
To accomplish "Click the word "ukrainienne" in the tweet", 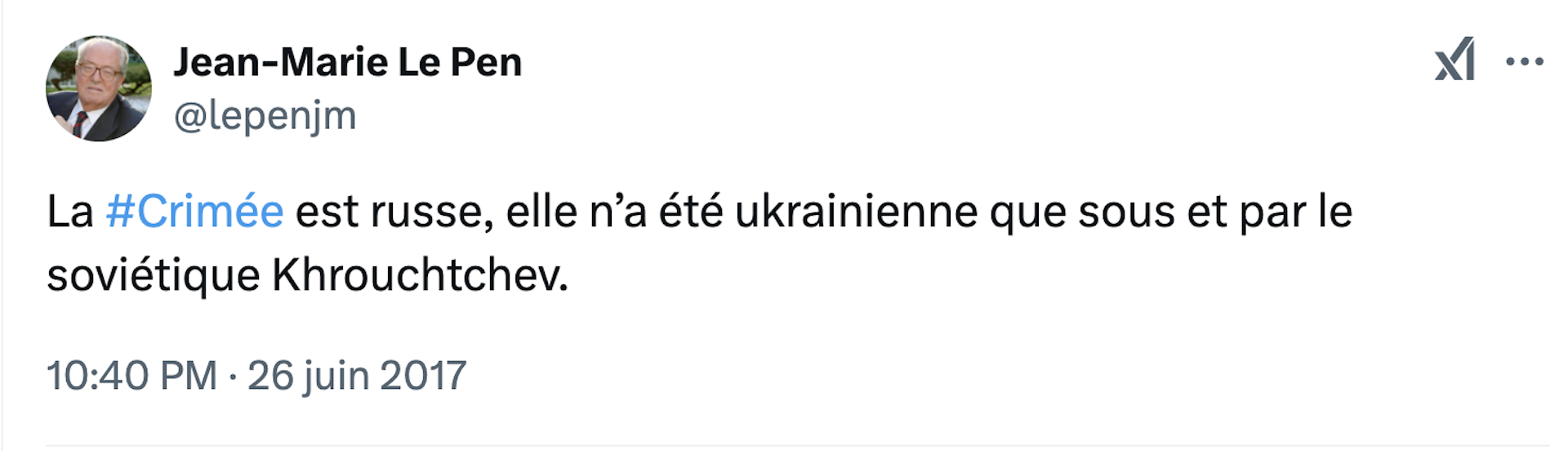I will click(x=856, y=212).
